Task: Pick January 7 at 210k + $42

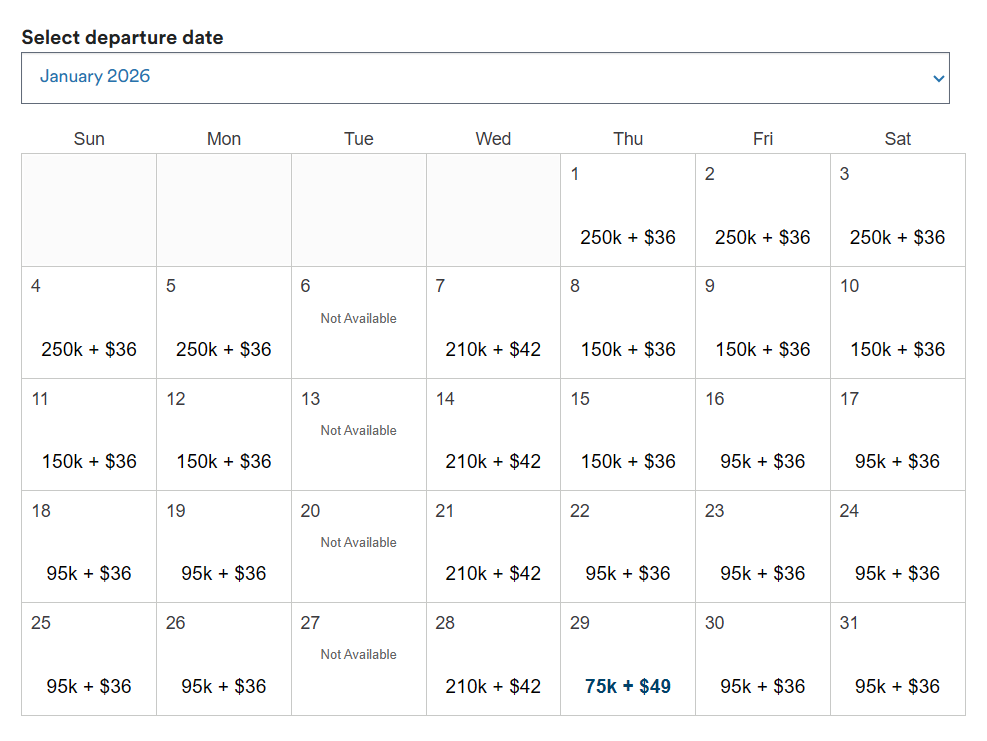Action: (x=493, y=323)
